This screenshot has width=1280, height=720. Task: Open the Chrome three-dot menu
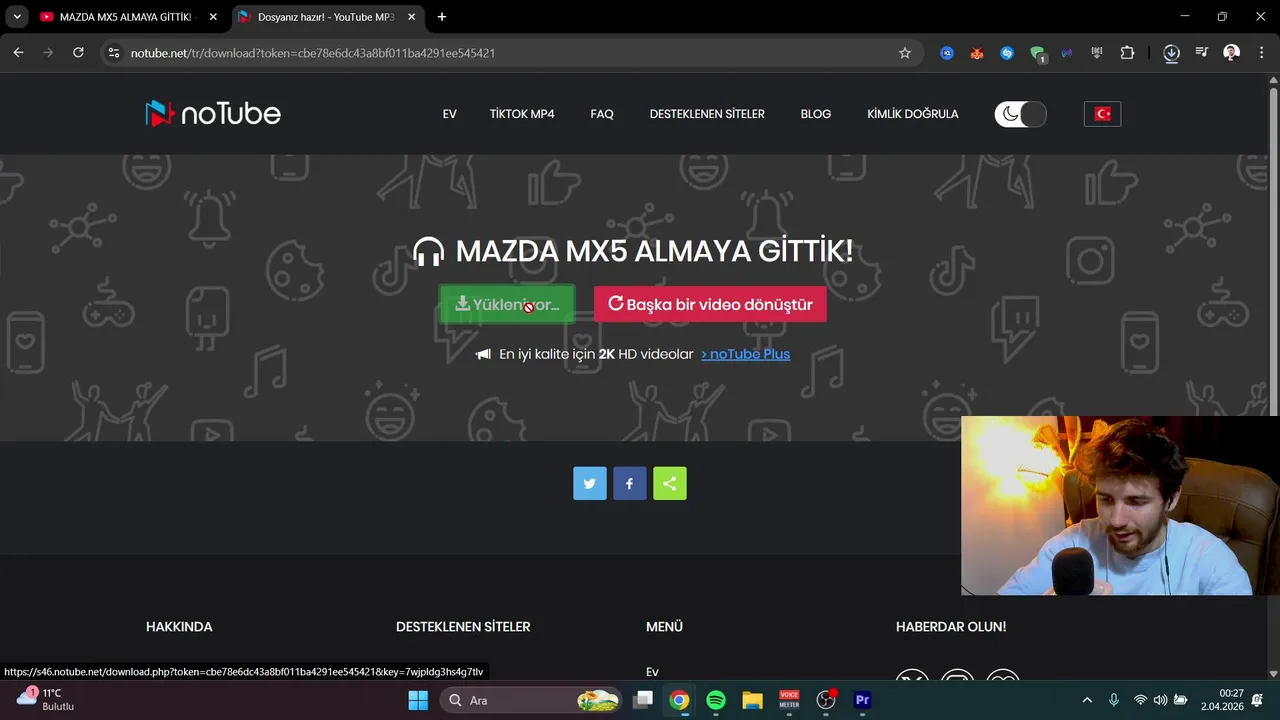click(x=1262, y=53)
